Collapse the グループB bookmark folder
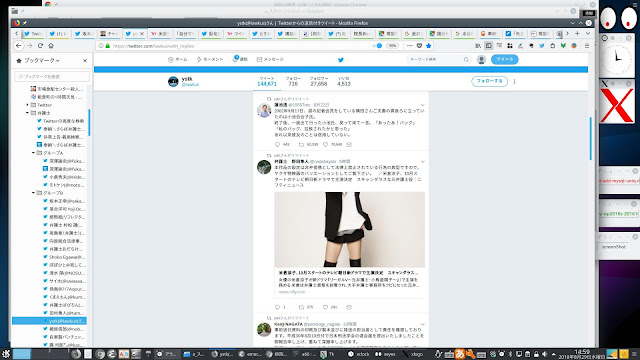The width and height of the screenshot is (640, 360). [x=33, y=193]
